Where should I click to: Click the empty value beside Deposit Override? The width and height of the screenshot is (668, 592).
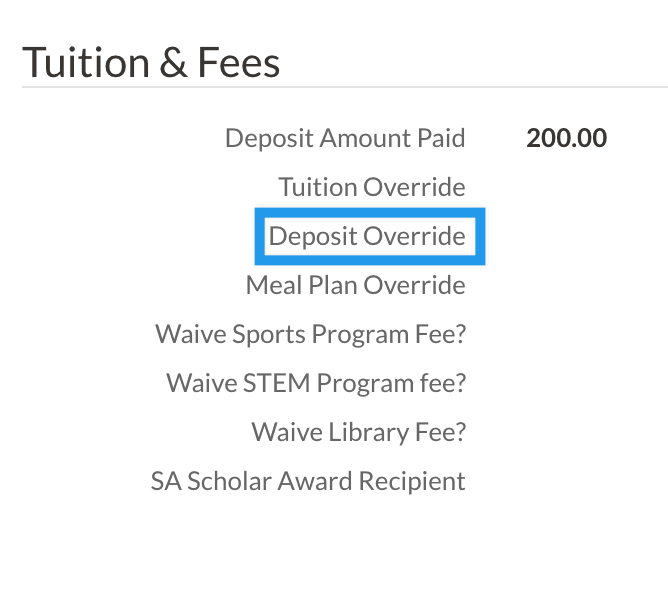pos(566,236)
